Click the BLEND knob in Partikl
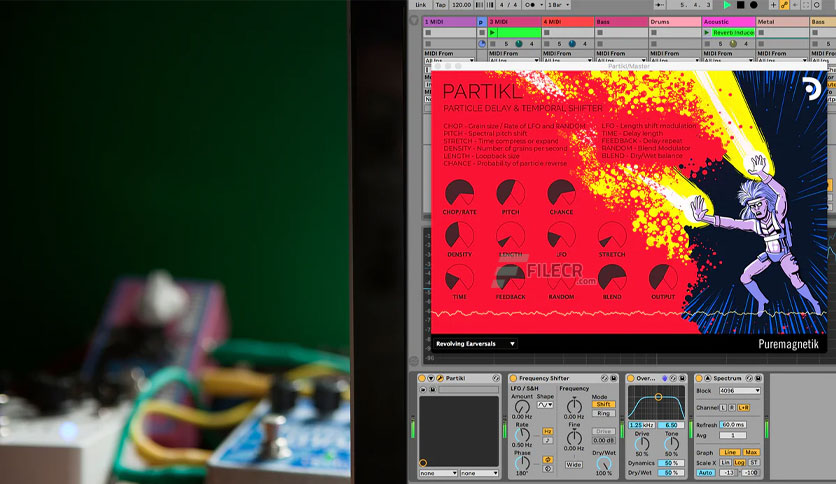Viewport: 836px width, 484px height. click(612, 278)
